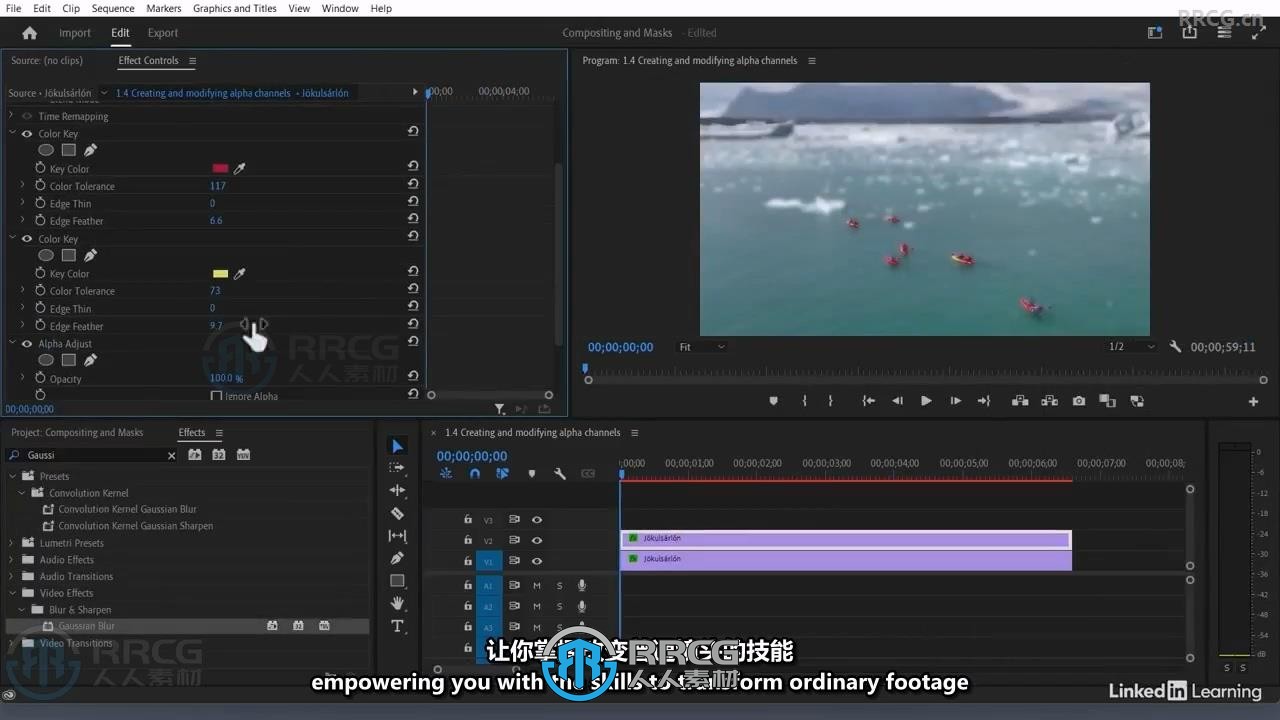Open Program Monitor settings wrench
The height and width of the screenshot is (720, 1280).
point(1175,347)
